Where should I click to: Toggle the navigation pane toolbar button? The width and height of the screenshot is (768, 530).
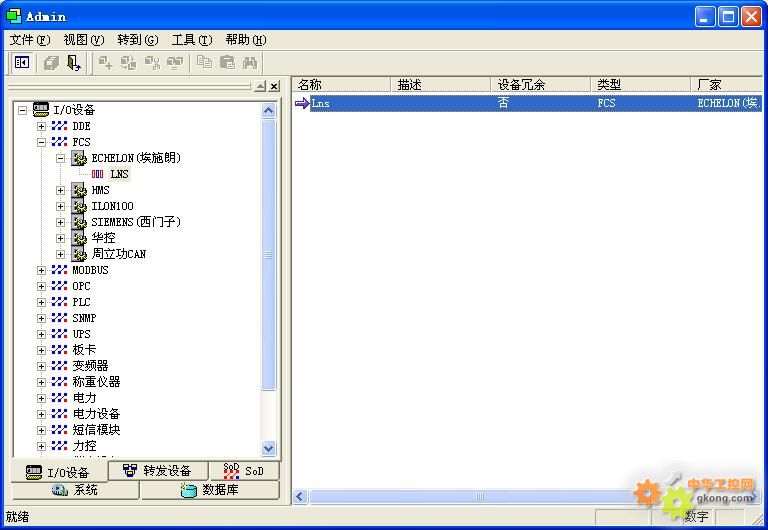21,63
